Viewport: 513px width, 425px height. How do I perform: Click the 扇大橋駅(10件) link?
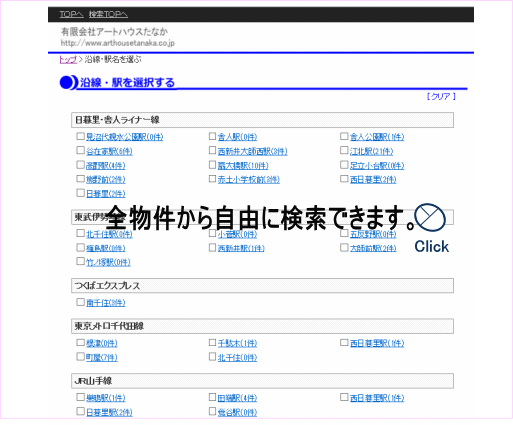(x=243, y=166)
